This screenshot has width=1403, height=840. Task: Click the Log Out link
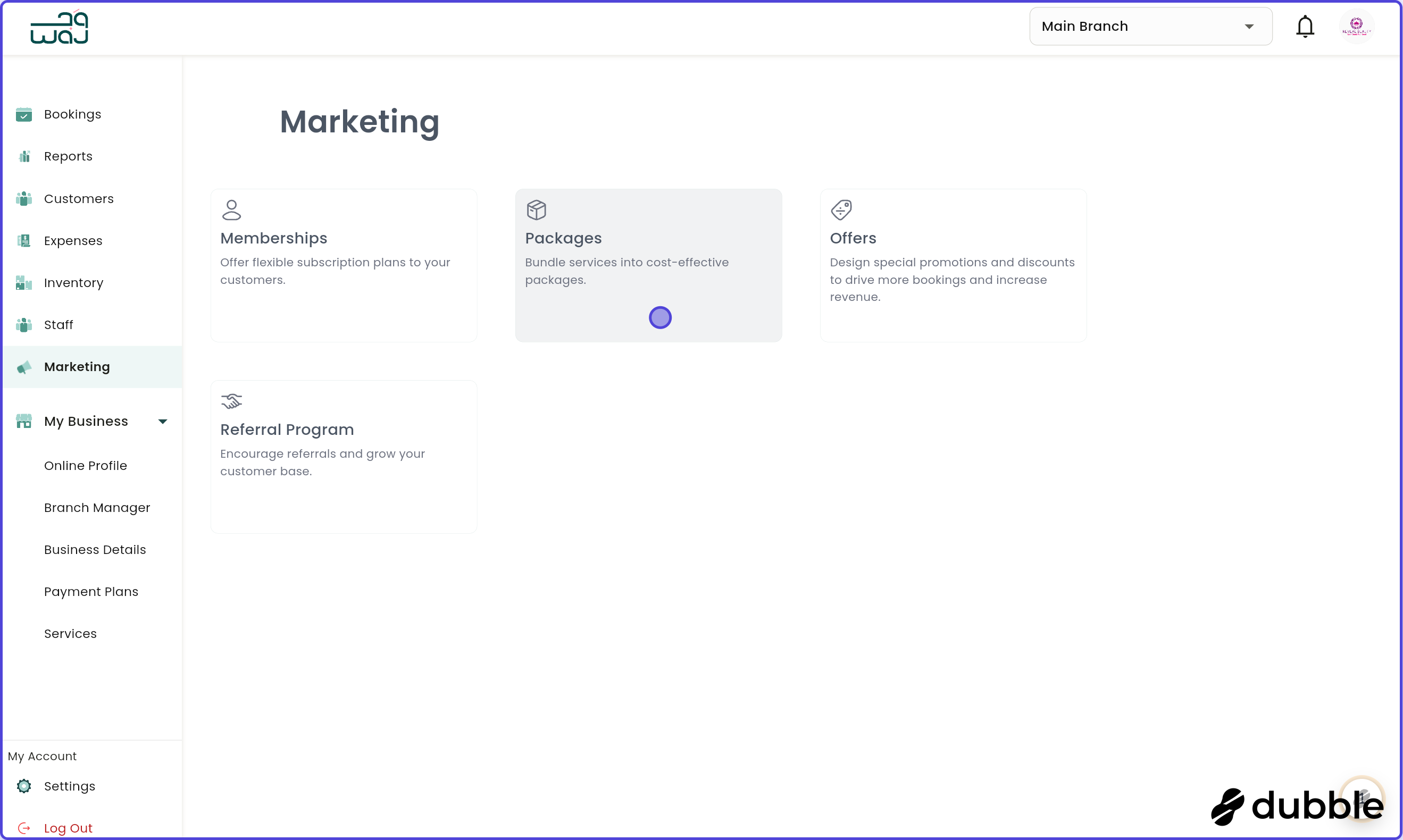[69, 828]
